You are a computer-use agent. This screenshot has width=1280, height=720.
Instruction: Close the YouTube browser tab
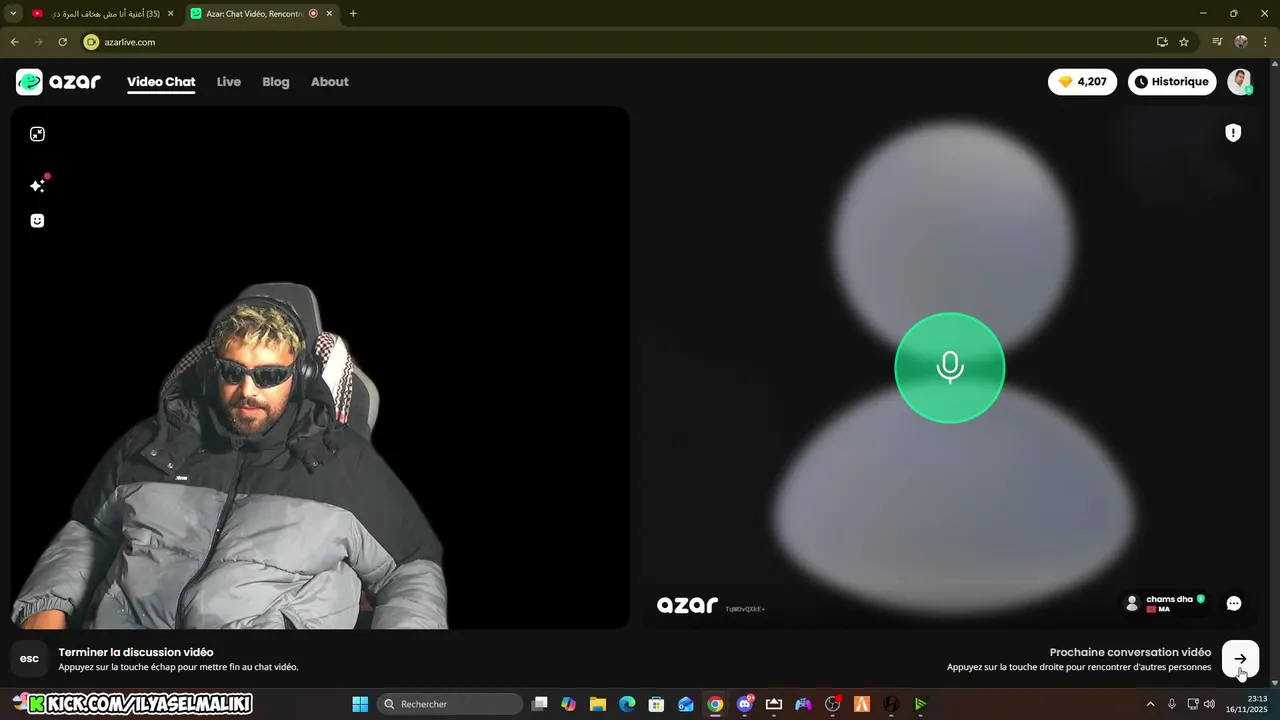coord(171,14)
